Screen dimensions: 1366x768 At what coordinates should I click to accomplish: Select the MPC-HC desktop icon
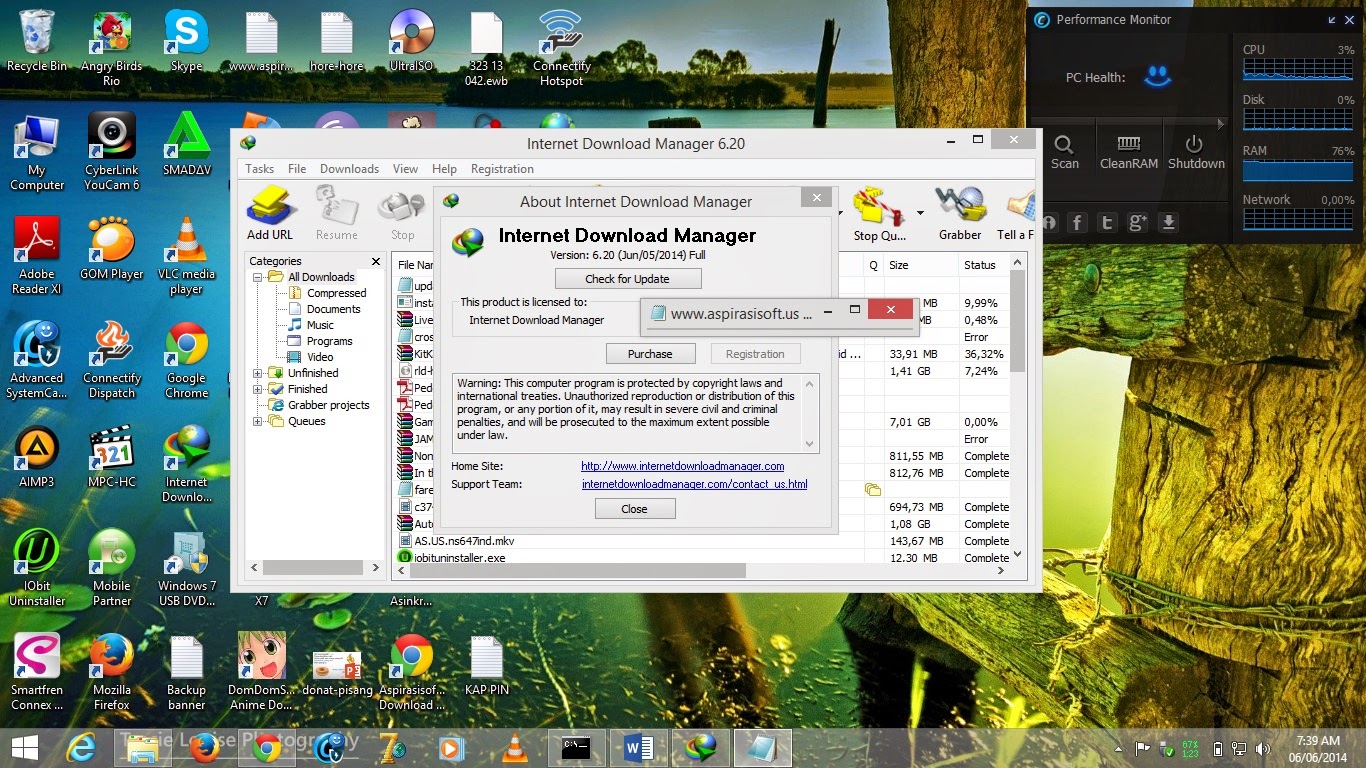click(111, 457)
